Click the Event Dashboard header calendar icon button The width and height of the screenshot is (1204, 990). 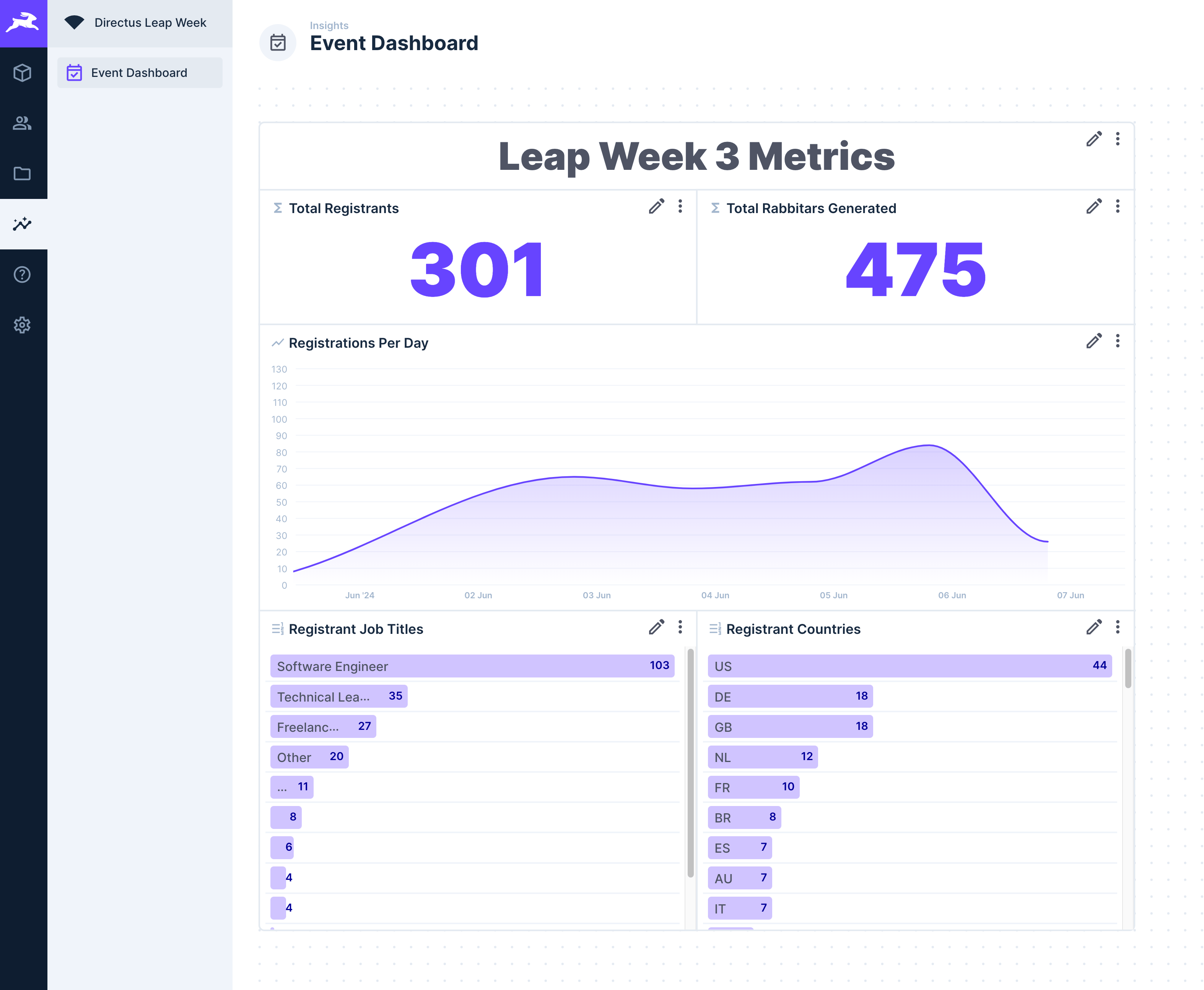pyautogui.click(x=278, y=43)
